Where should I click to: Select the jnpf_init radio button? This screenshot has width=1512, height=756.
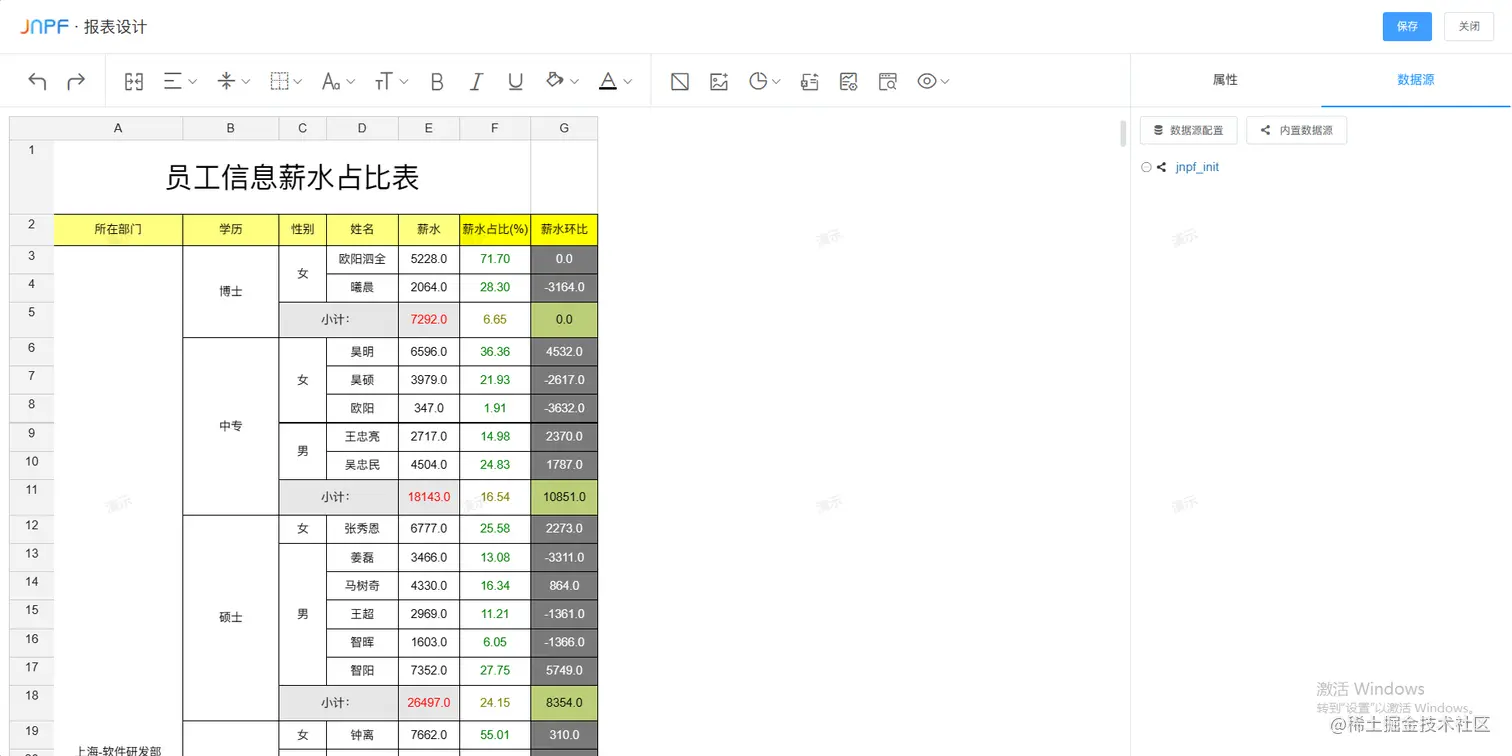click(x=1146, y=167)
